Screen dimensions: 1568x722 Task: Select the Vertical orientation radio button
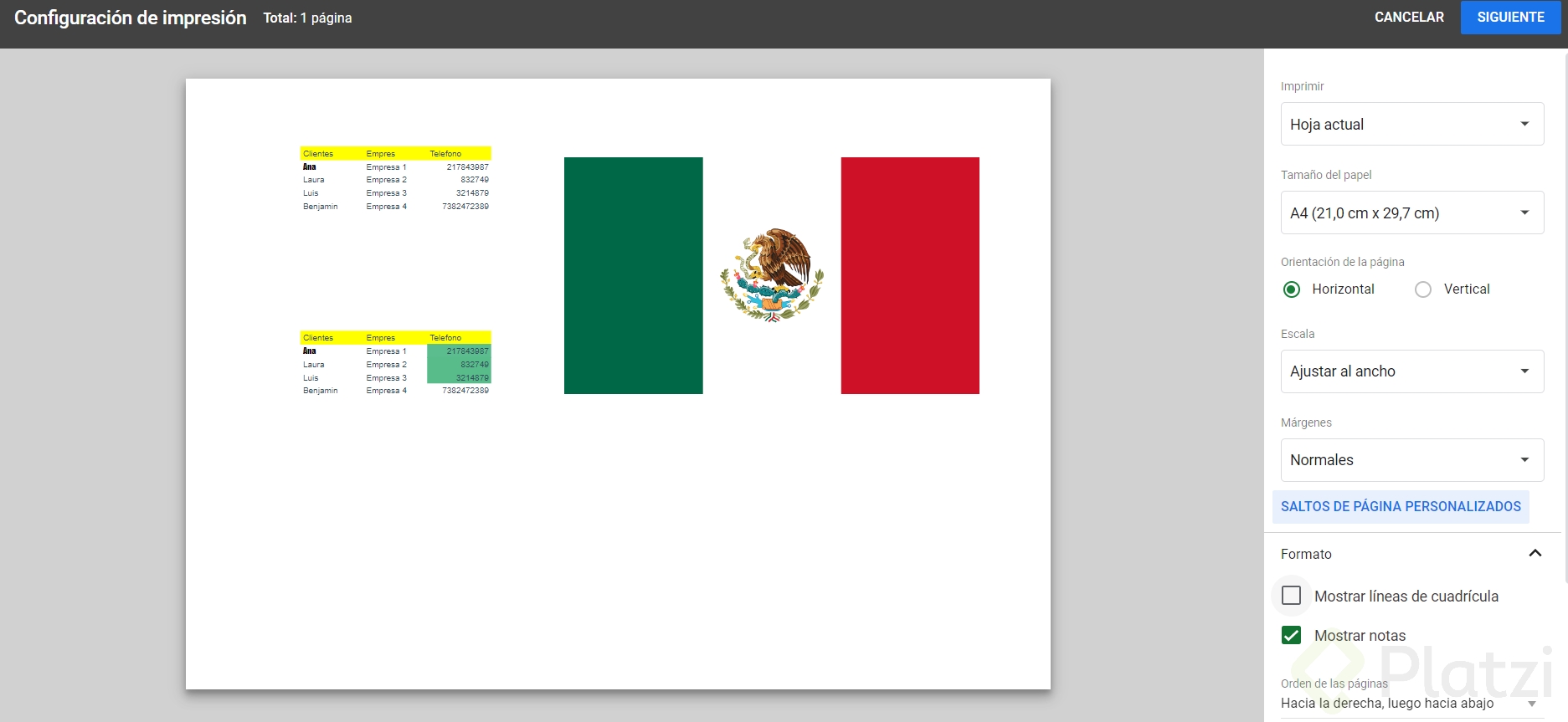[1423, 289]
